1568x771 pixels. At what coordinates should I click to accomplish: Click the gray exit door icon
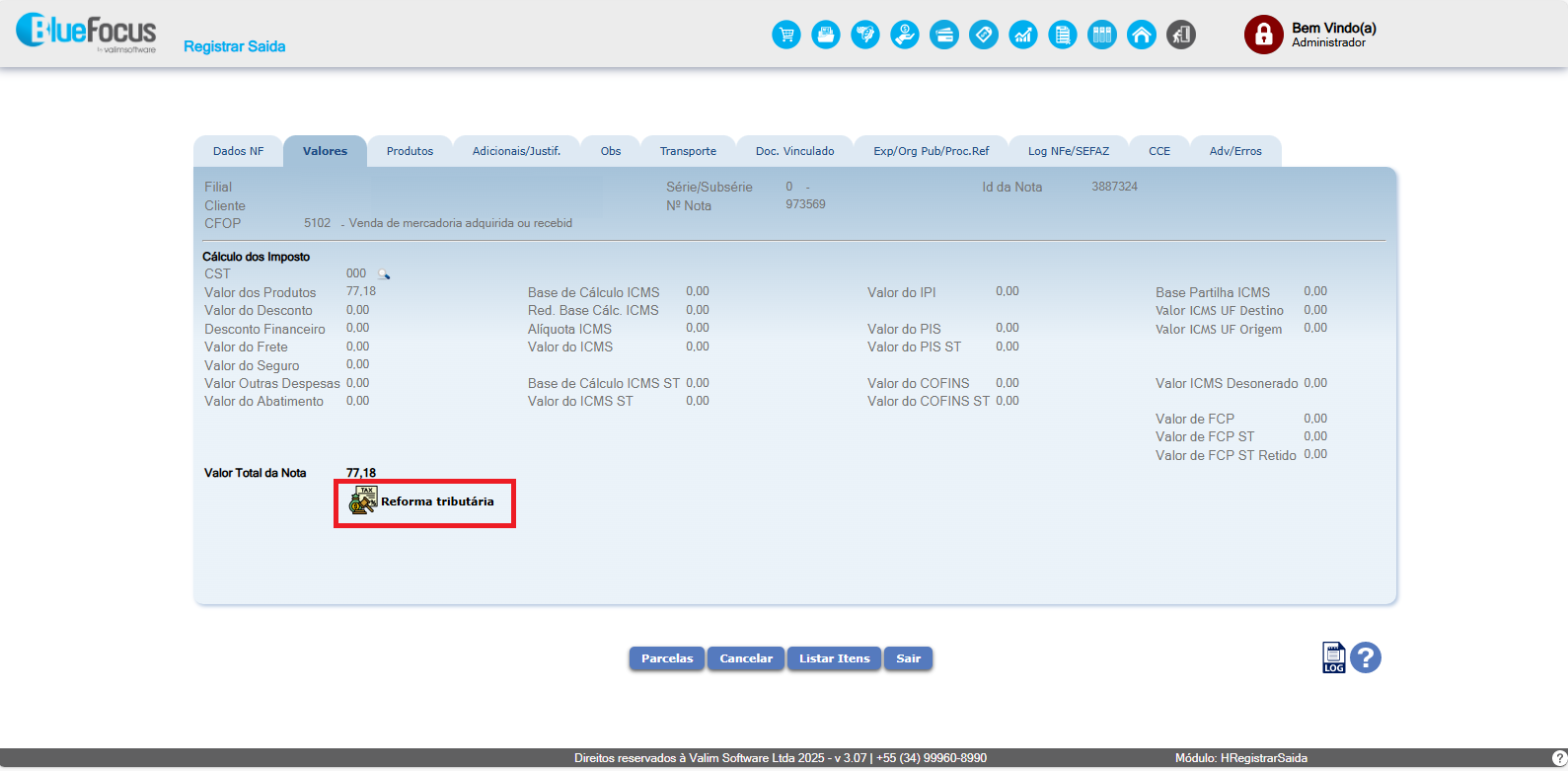1181,36
